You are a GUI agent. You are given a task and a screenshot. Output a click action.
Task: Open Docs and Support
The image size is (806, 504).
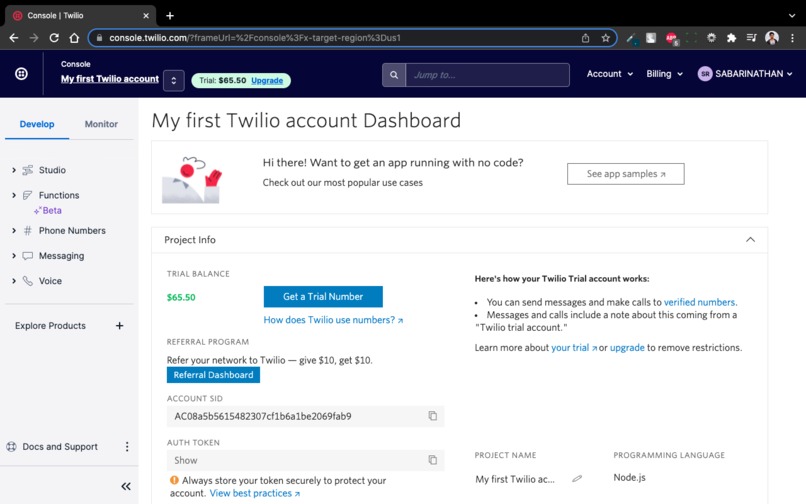[x=60, y=446]
